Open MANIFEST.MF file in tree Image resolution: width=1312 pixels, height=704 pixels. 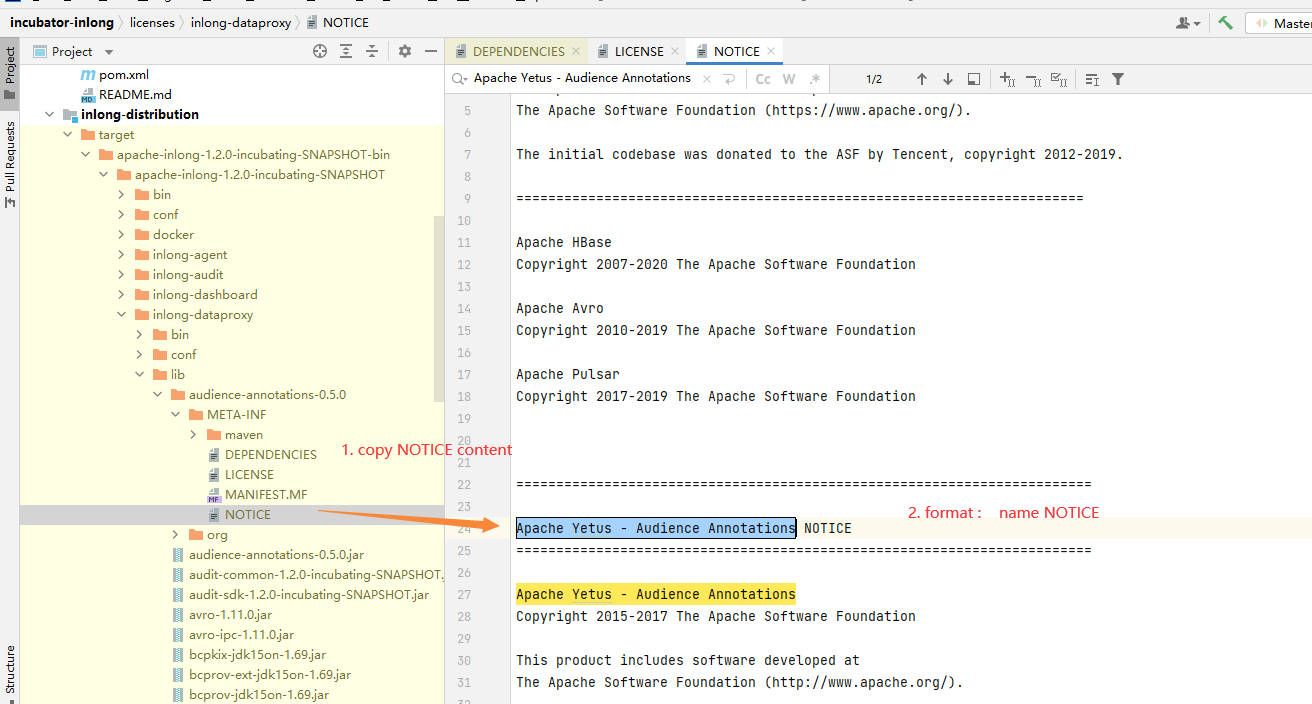tap(266, 495)
